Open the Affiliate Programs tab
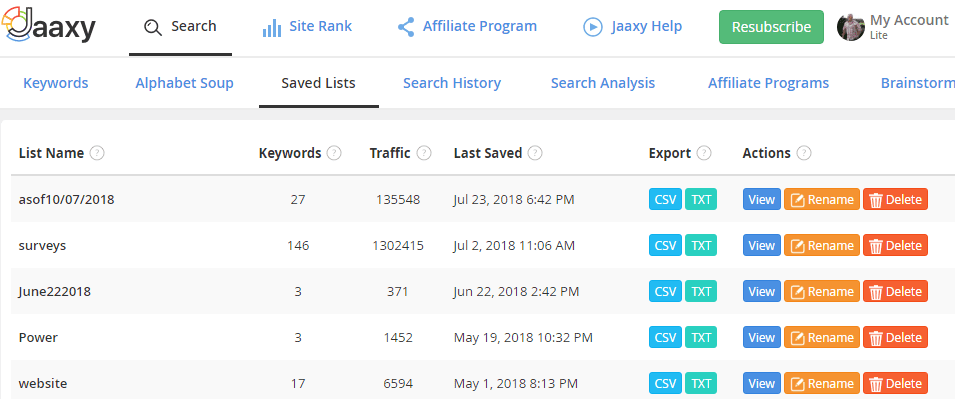 768,83
